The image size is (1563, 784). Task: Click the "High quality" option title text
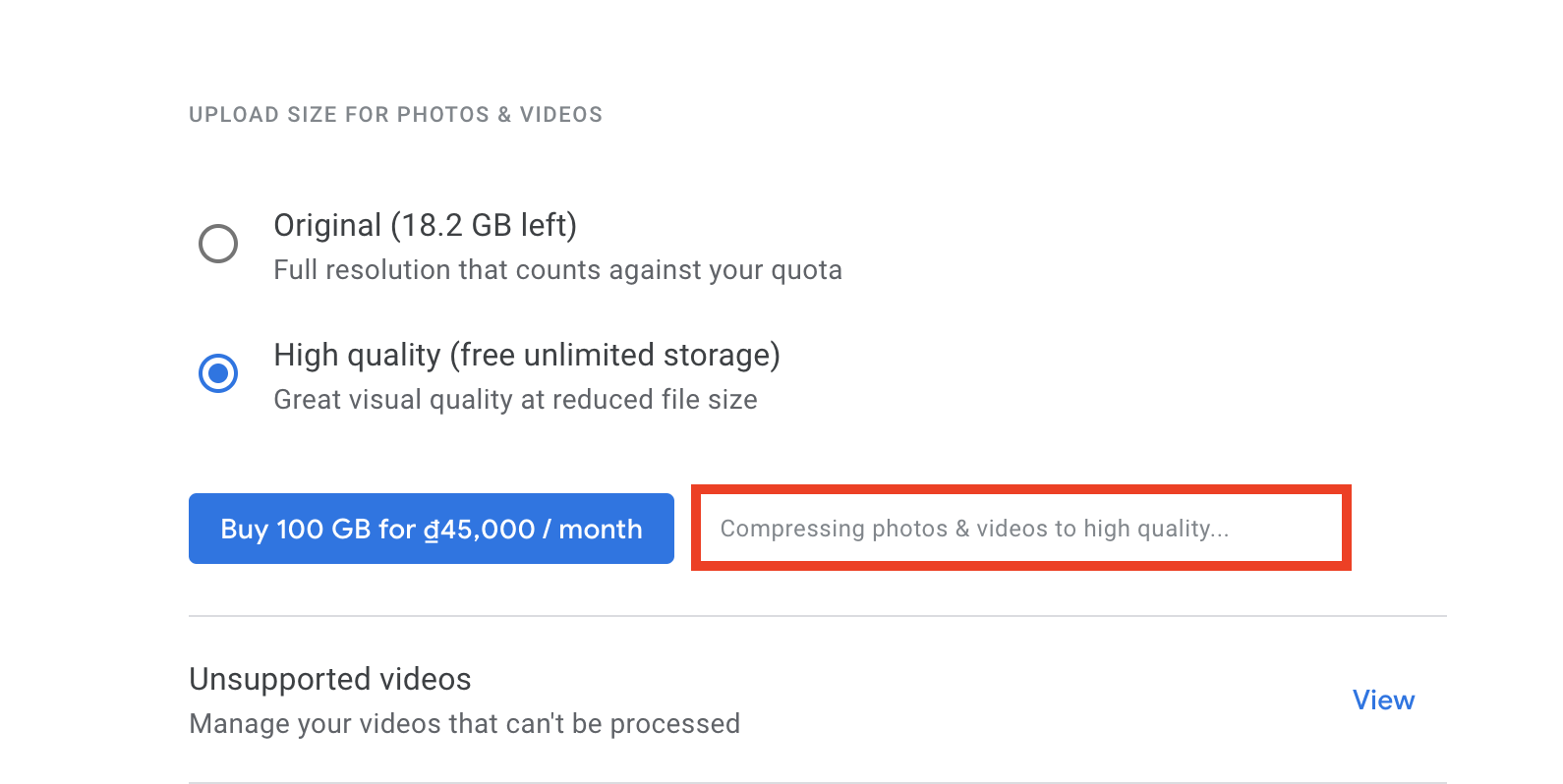[357, 356]
